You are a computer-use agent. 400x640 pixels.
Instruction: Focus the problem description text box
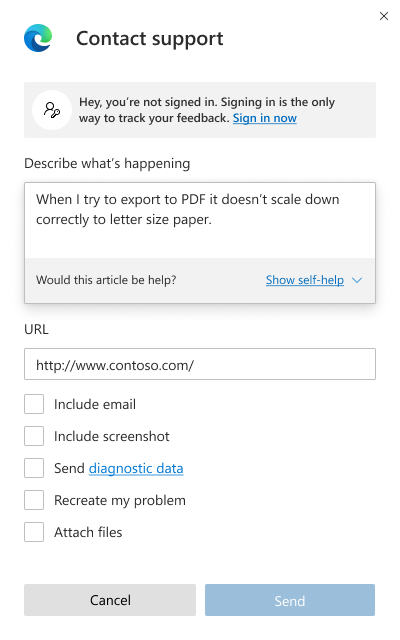pyautogui.click(x=200, y=220)
